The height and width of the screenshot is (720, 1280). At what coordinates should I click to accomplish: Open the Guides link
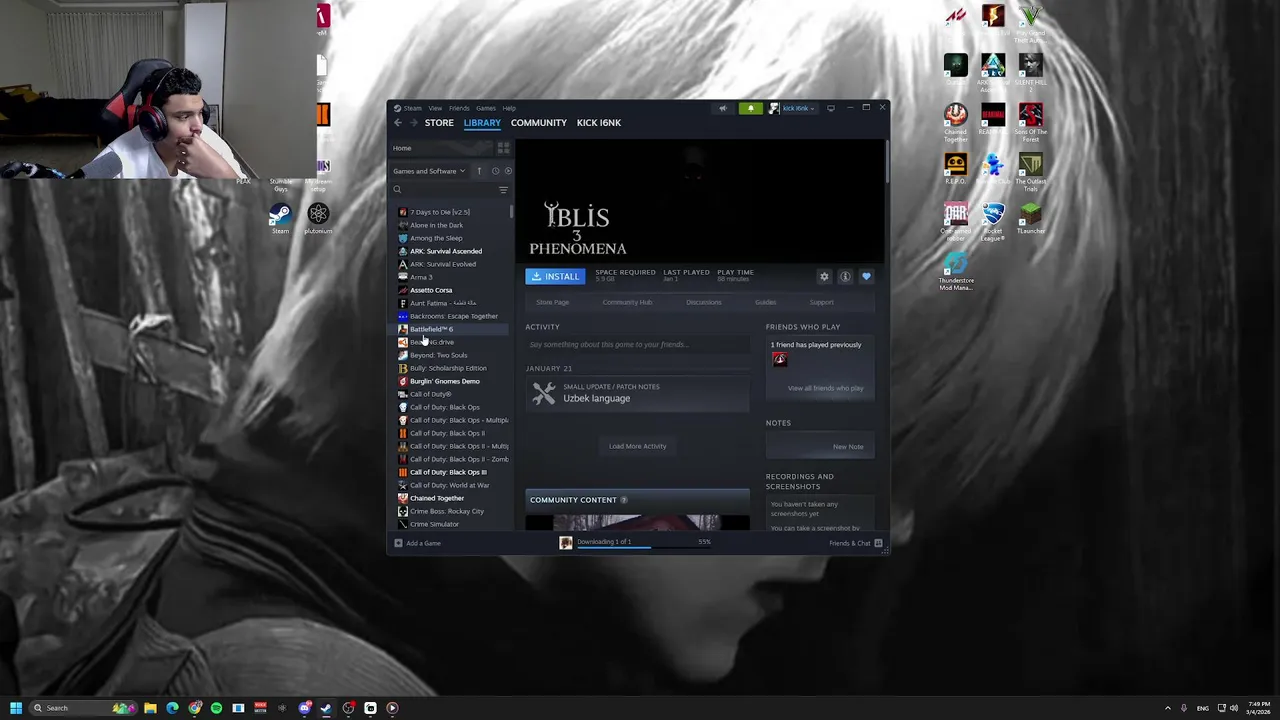point(765,303)
